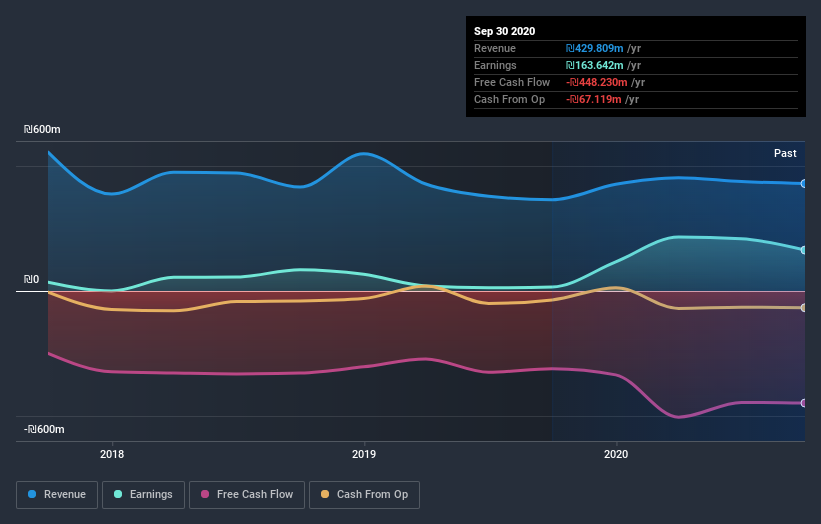Screen dimensions: 821x524
Task: Click the ₪429.809m revenue value
Action: coord(594,49)
